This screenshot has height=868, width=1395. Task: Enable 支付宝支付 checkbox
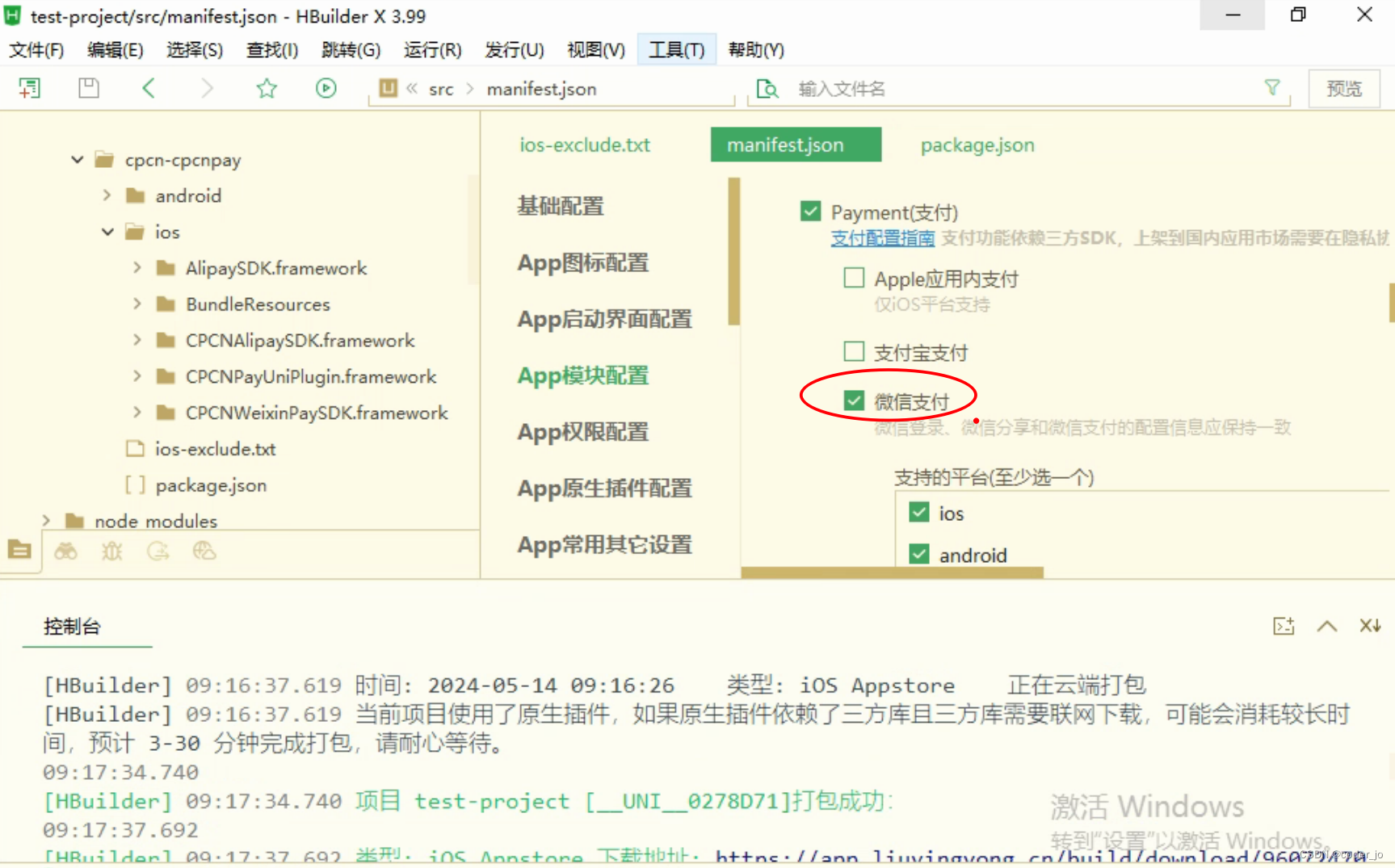click(854, 351)
